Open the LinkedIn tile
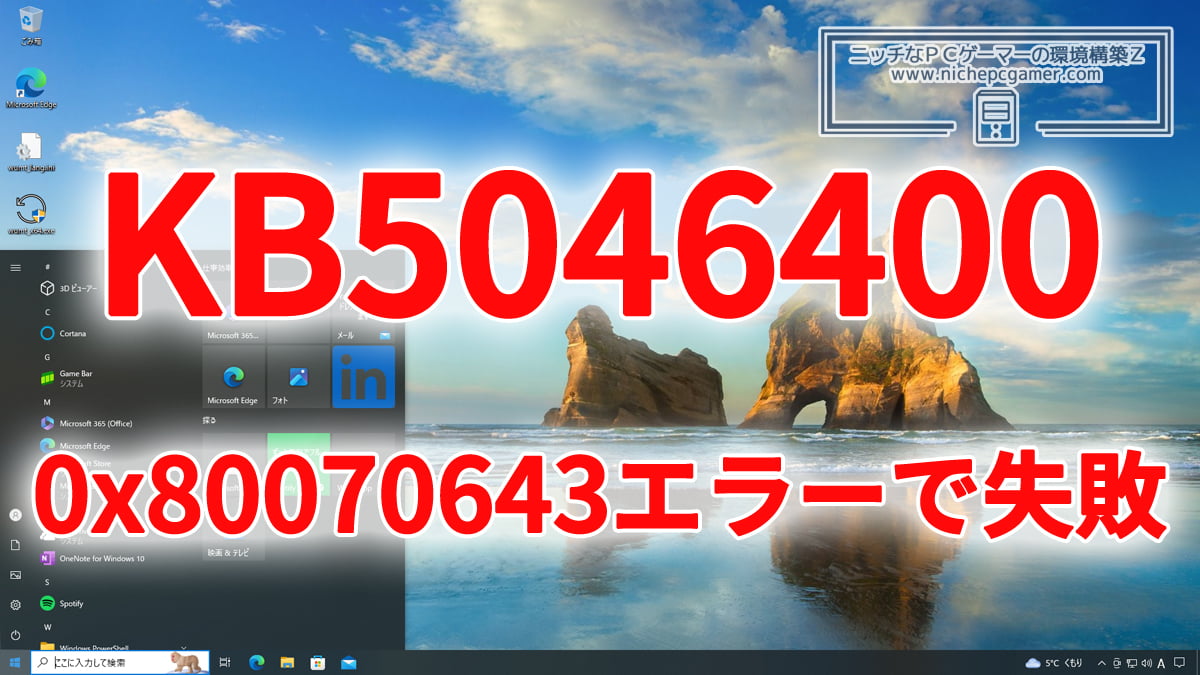The width and height of the screenshot is (1200, 675). tap(364, 377)
